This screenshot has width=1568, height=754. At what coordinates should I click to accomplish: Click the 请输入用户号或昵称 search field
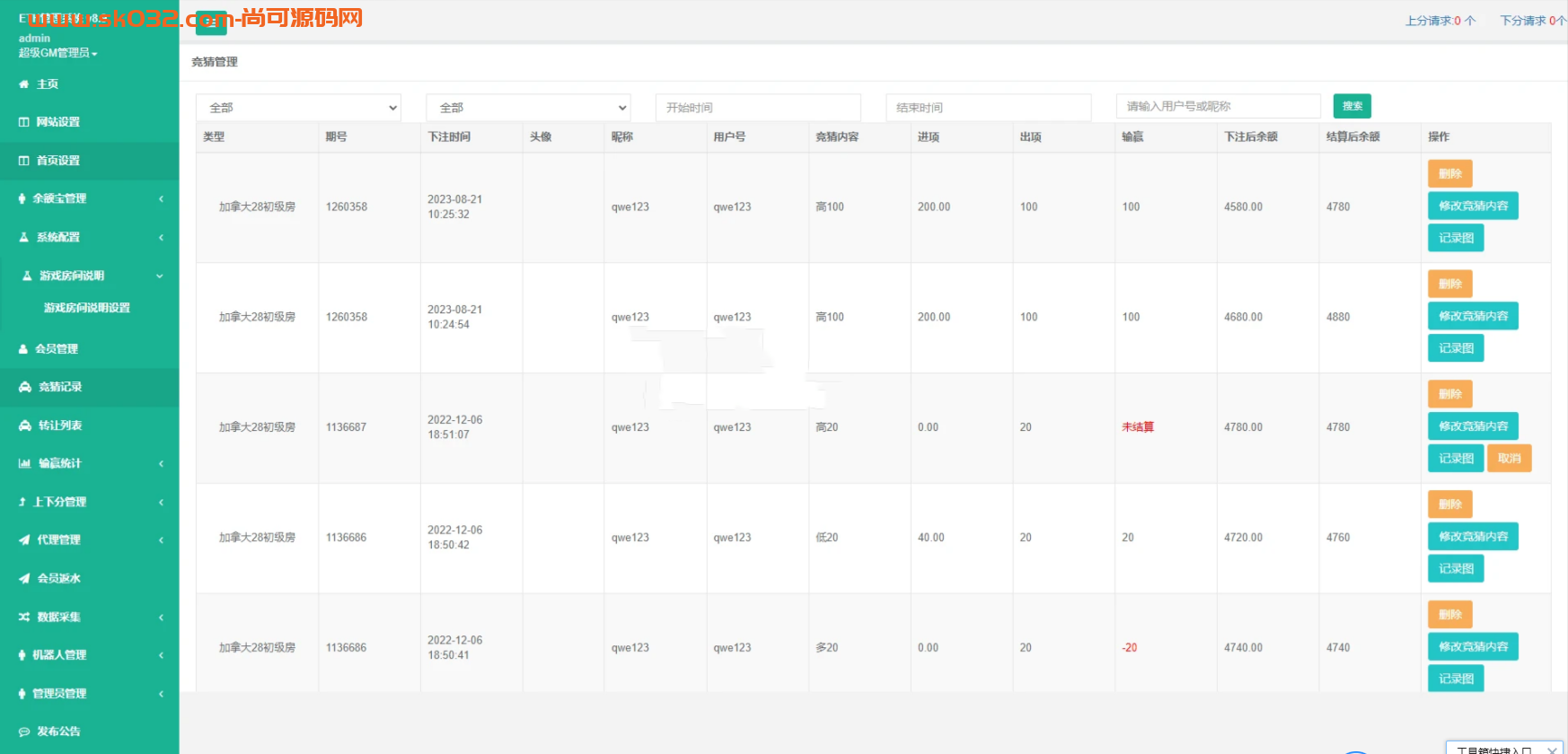tap(1218, 106)
